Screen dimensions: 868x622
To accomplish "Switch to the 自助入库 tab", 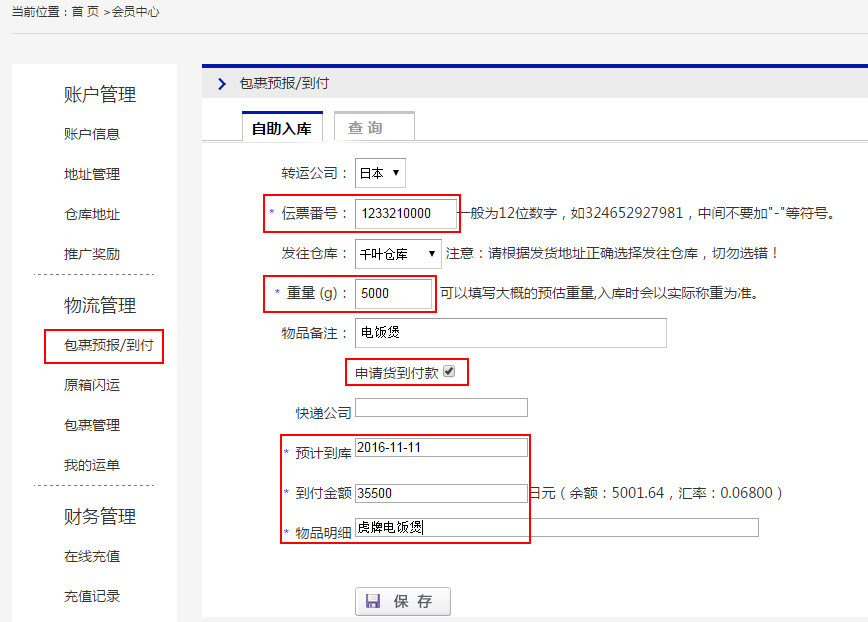I will 282,127.
